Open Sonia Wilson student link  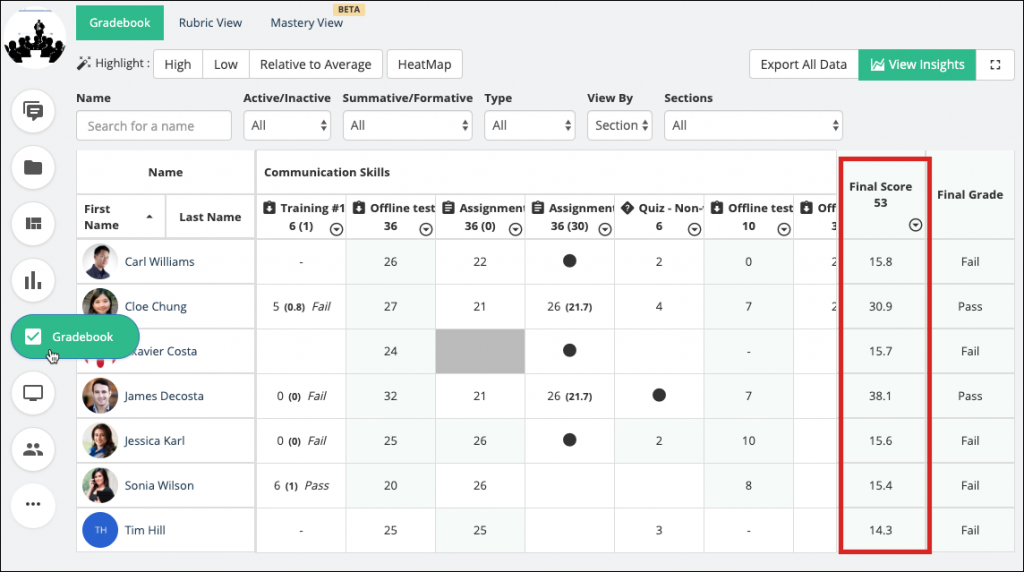coord(159,485)
